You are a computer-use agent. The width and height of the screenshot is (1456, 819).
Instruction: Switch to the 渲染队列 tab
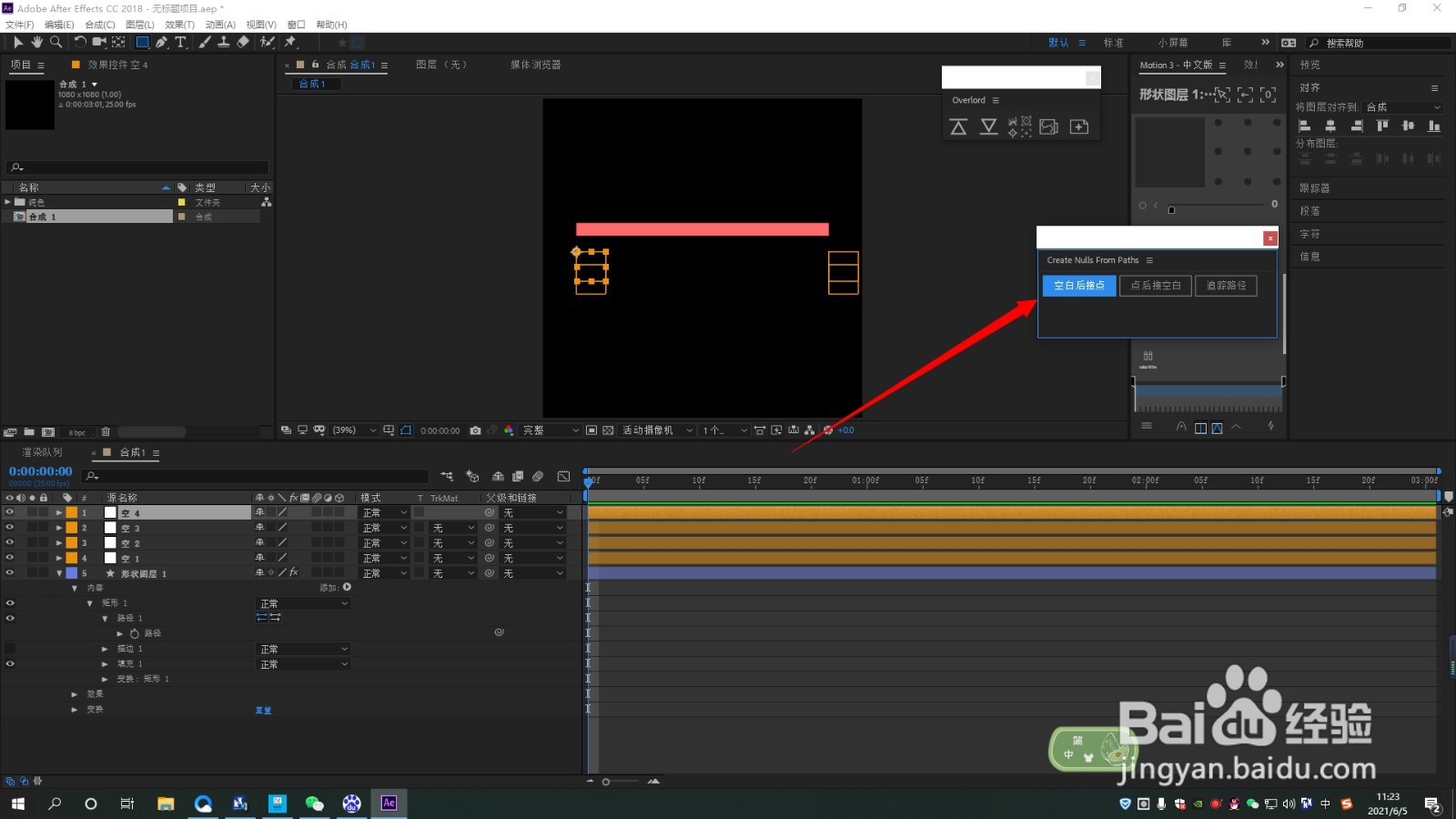43,452
